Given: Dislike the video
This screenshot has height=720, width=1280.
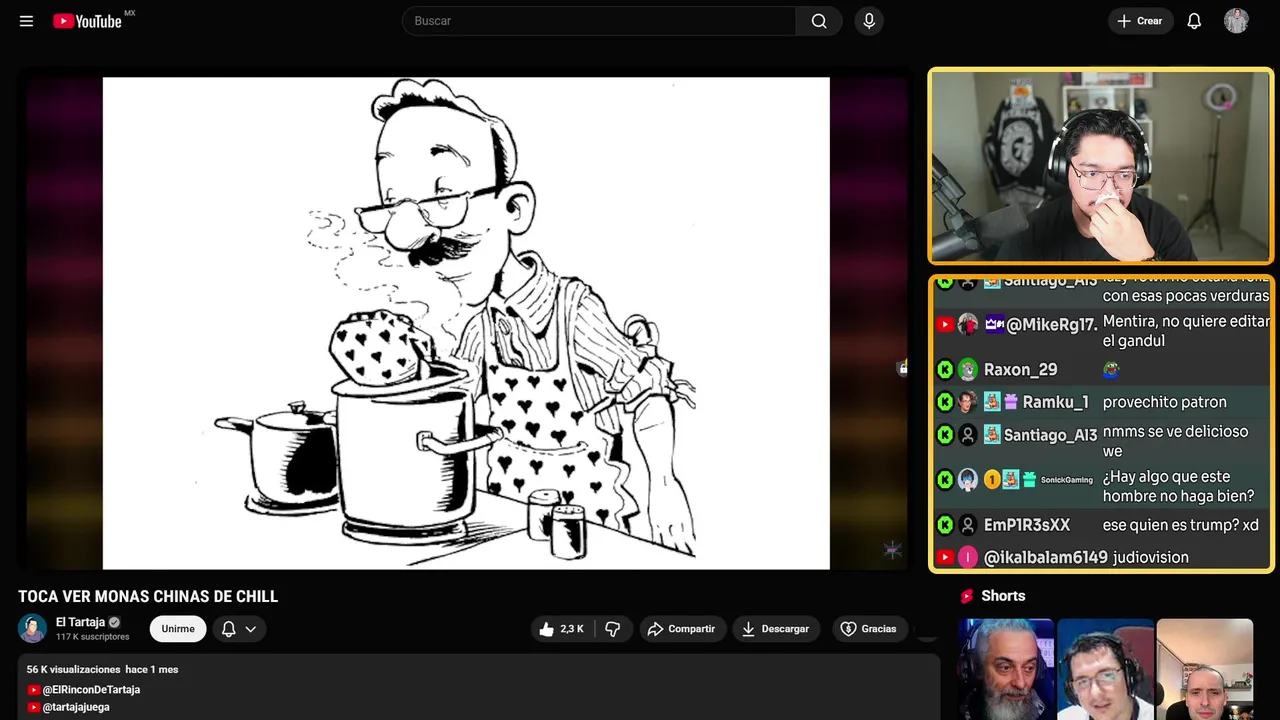Looking at the screenshot, I should [x=613, y=629].
